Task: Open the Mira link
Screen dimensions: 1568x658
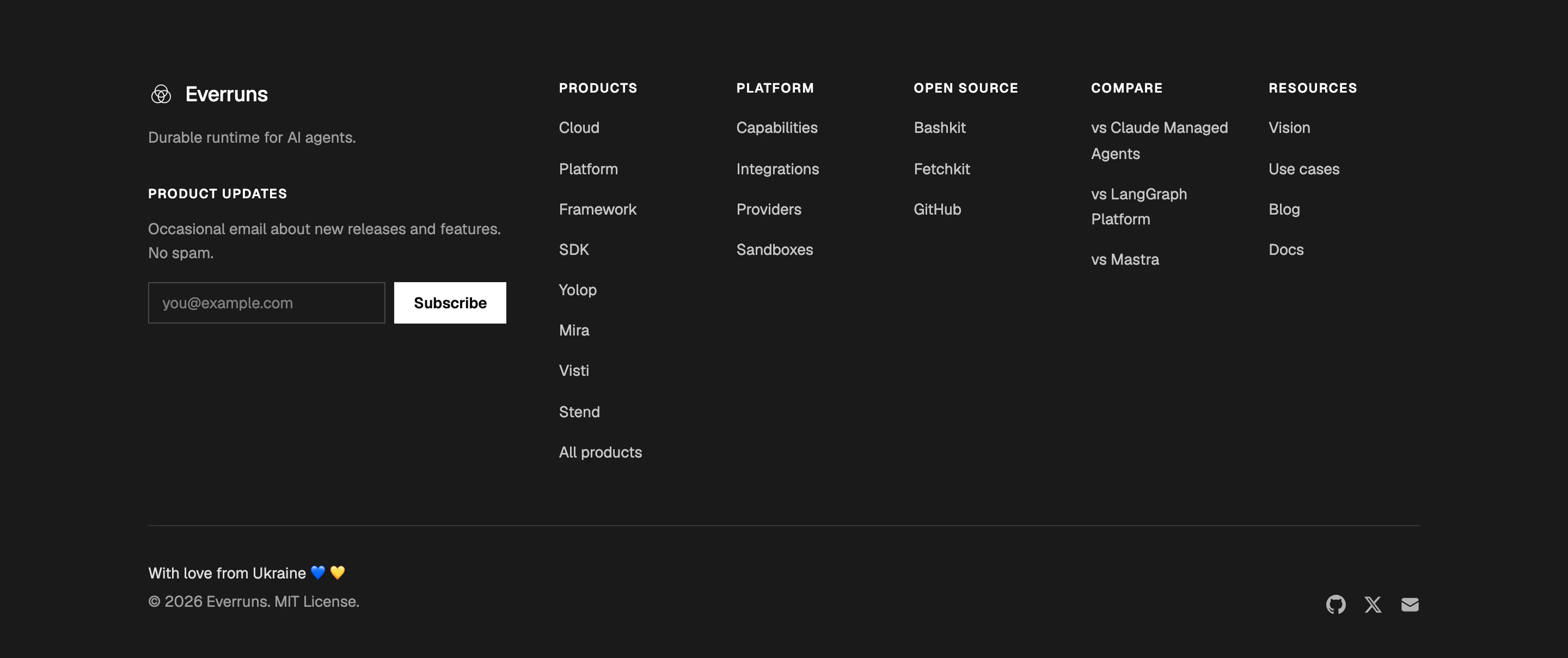Action: tap(573, 330)
